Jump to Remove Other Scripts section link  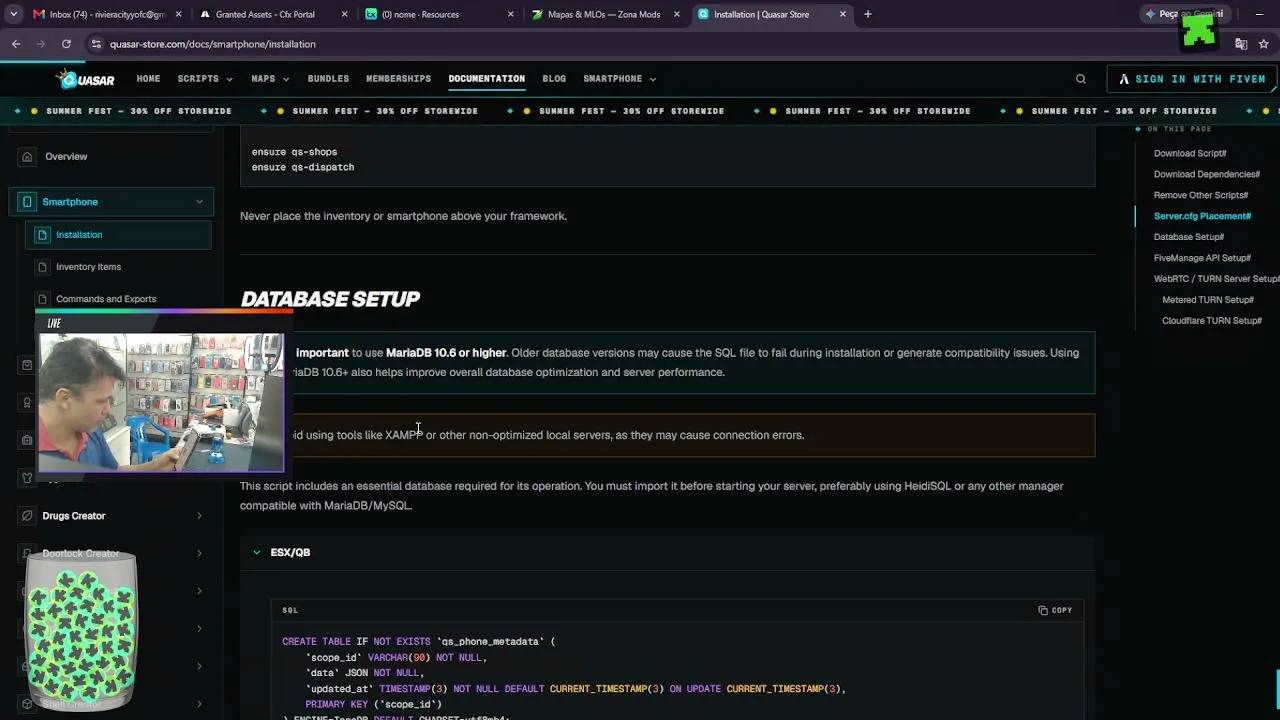tap(1201, 195)
